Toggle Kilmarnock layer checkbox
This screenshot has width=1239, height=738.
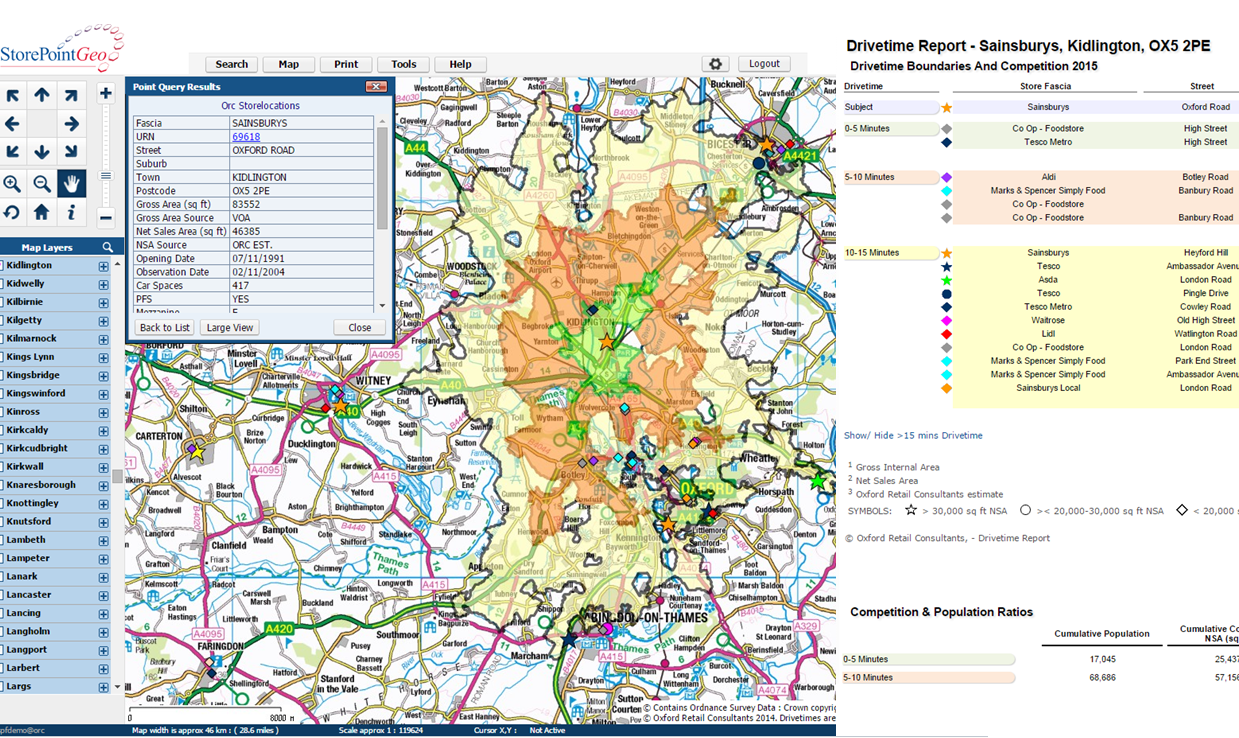(1, 339)
